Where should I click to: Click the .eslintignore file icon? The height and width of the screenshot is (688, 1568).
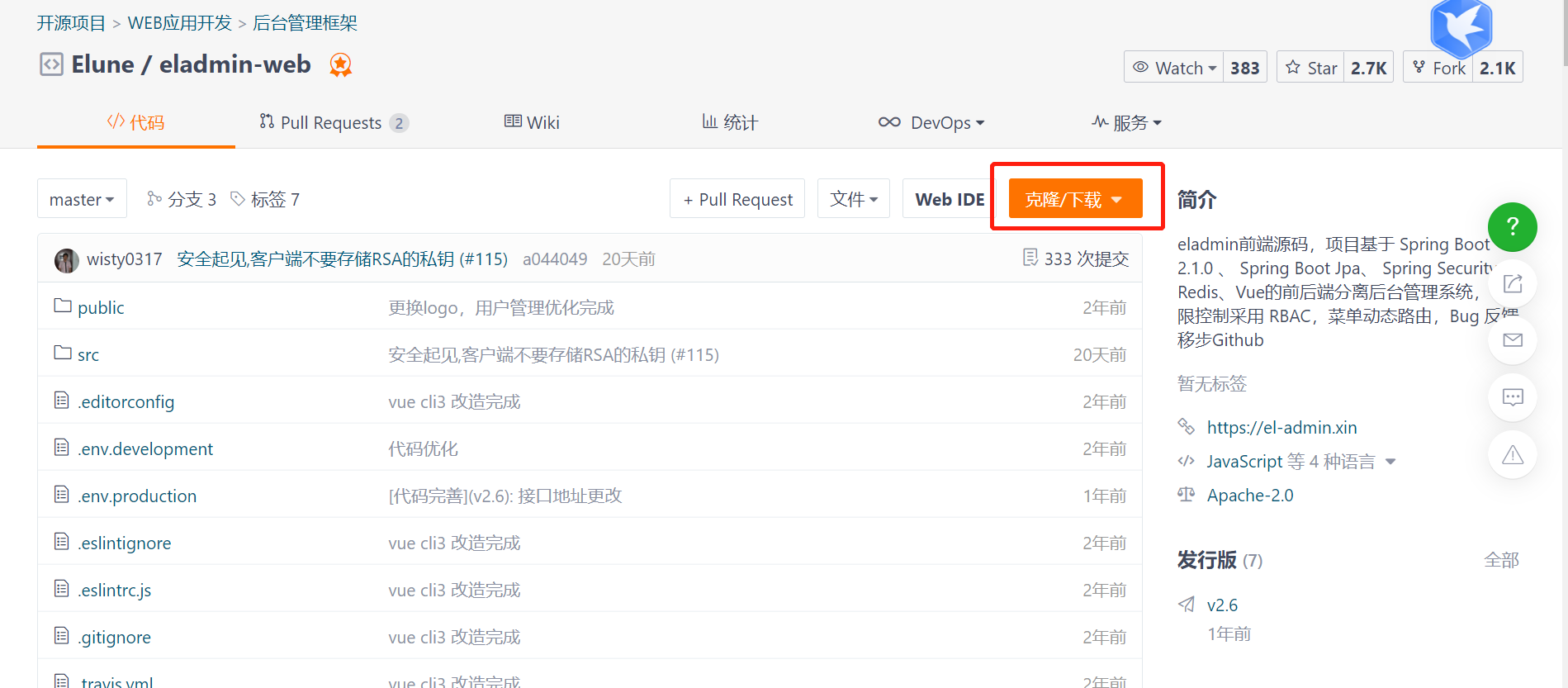point(61,542)
